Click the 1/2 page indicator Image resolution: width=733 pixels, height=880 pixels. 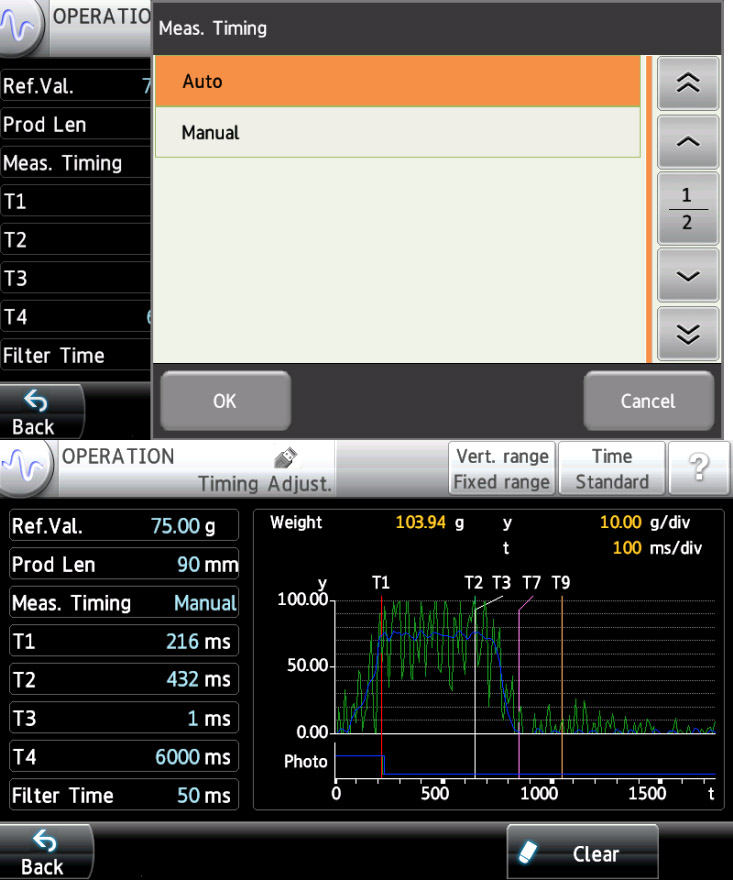tap(687, 209)
